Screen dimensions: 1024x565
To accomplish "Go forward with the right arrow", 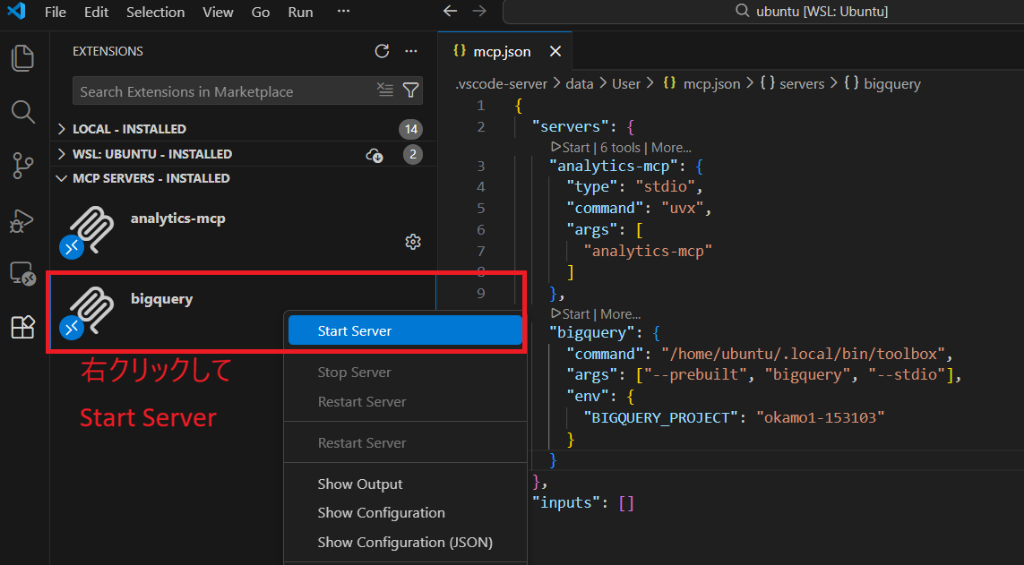I will (479, 11).
